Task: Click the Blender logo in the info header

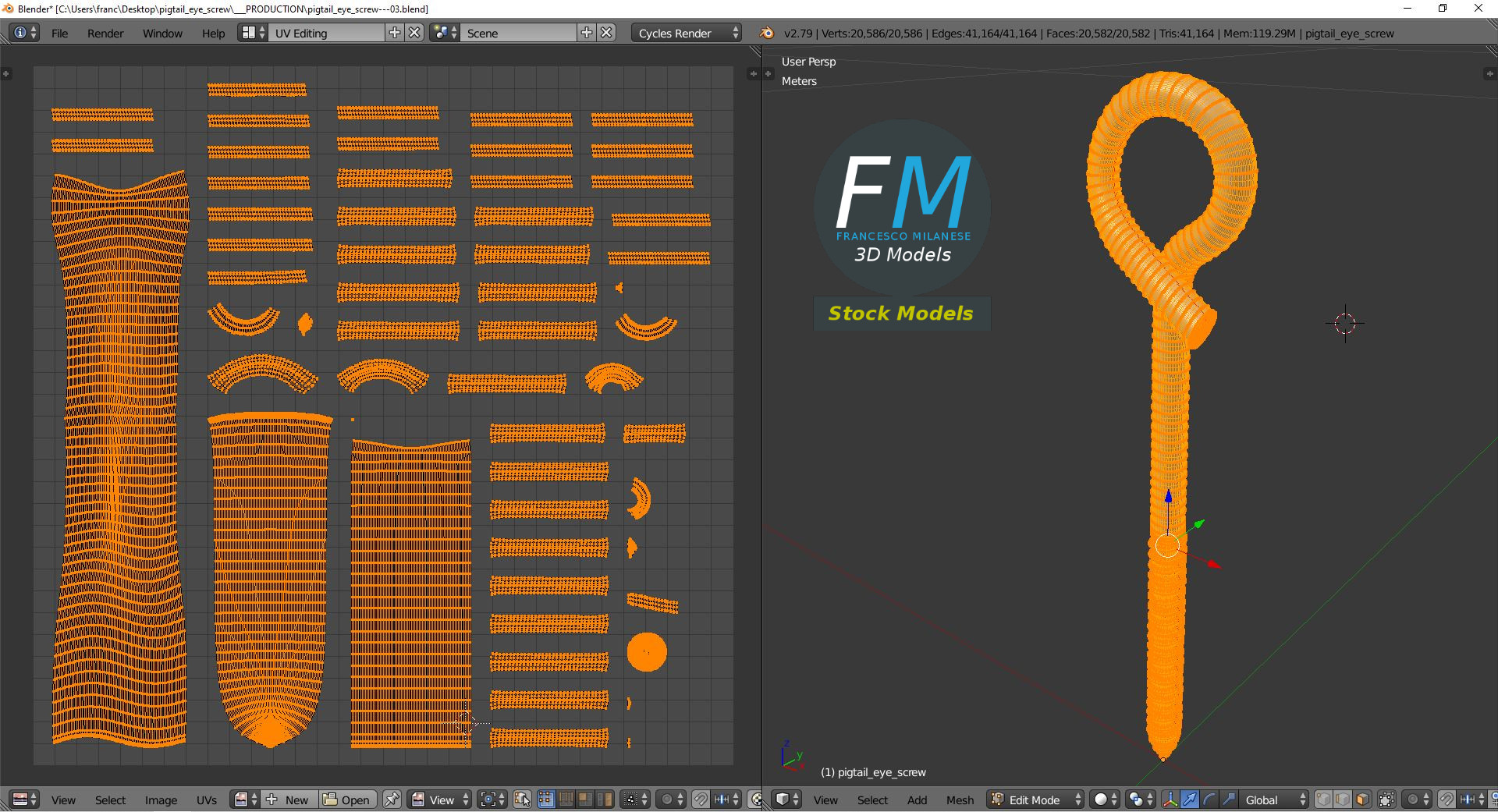Action: pyautogui.click(x=767, y=33)
